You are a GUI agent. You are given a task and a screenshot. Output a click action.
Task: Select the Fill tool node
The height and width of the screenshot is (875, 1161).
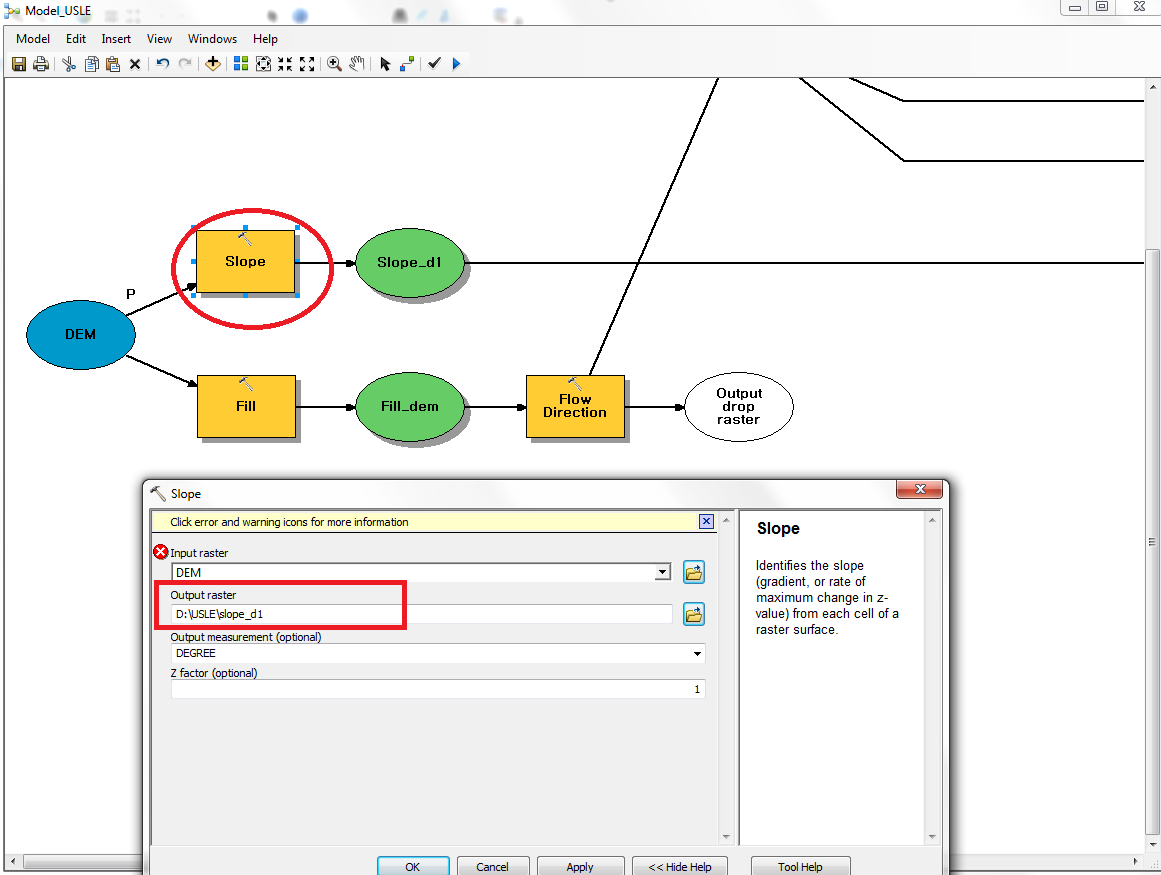click(x=246, y=406)
